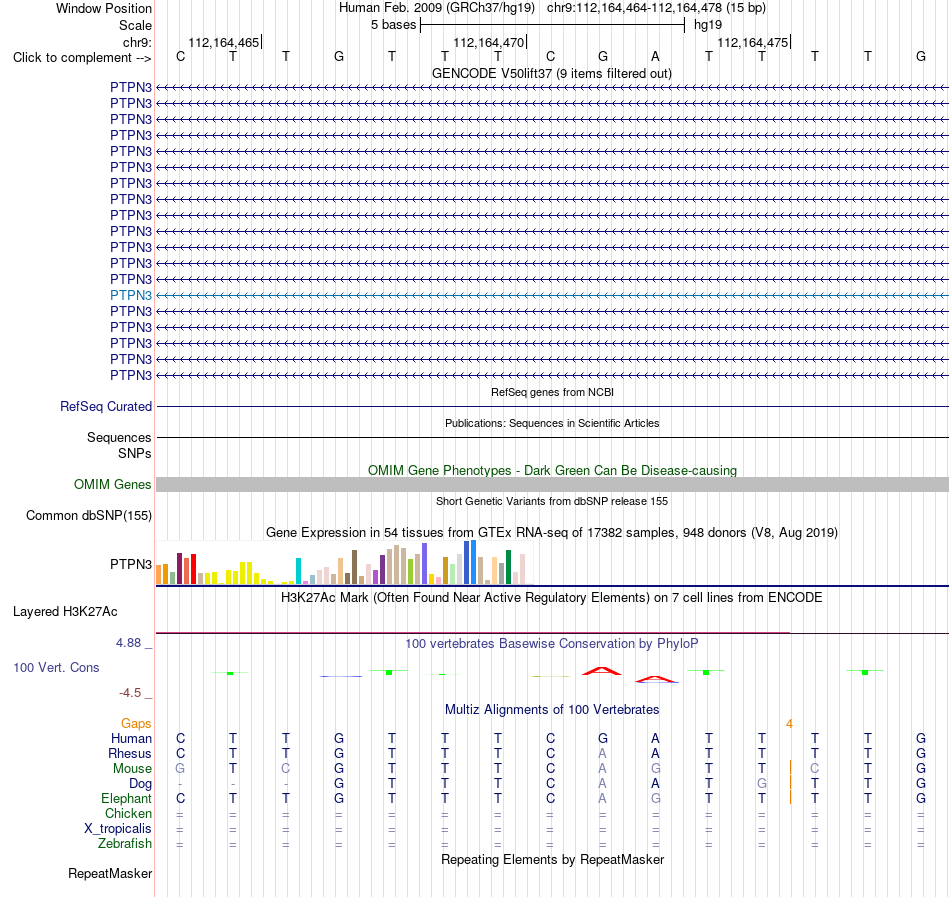Click the 'Chicken' alignment species label
Screen dimensions: 950x897
(128, 813)
